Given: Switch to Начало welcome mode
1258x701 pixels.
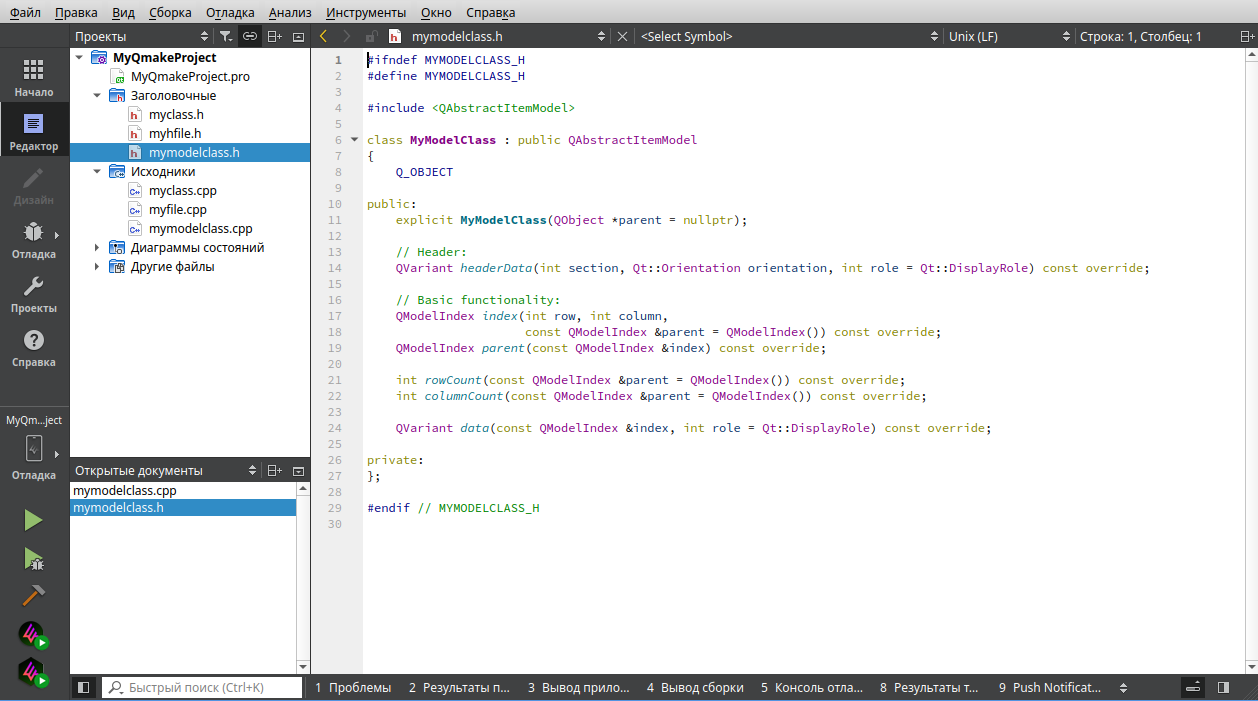Looking at the screenshot, I should [34, 76].
